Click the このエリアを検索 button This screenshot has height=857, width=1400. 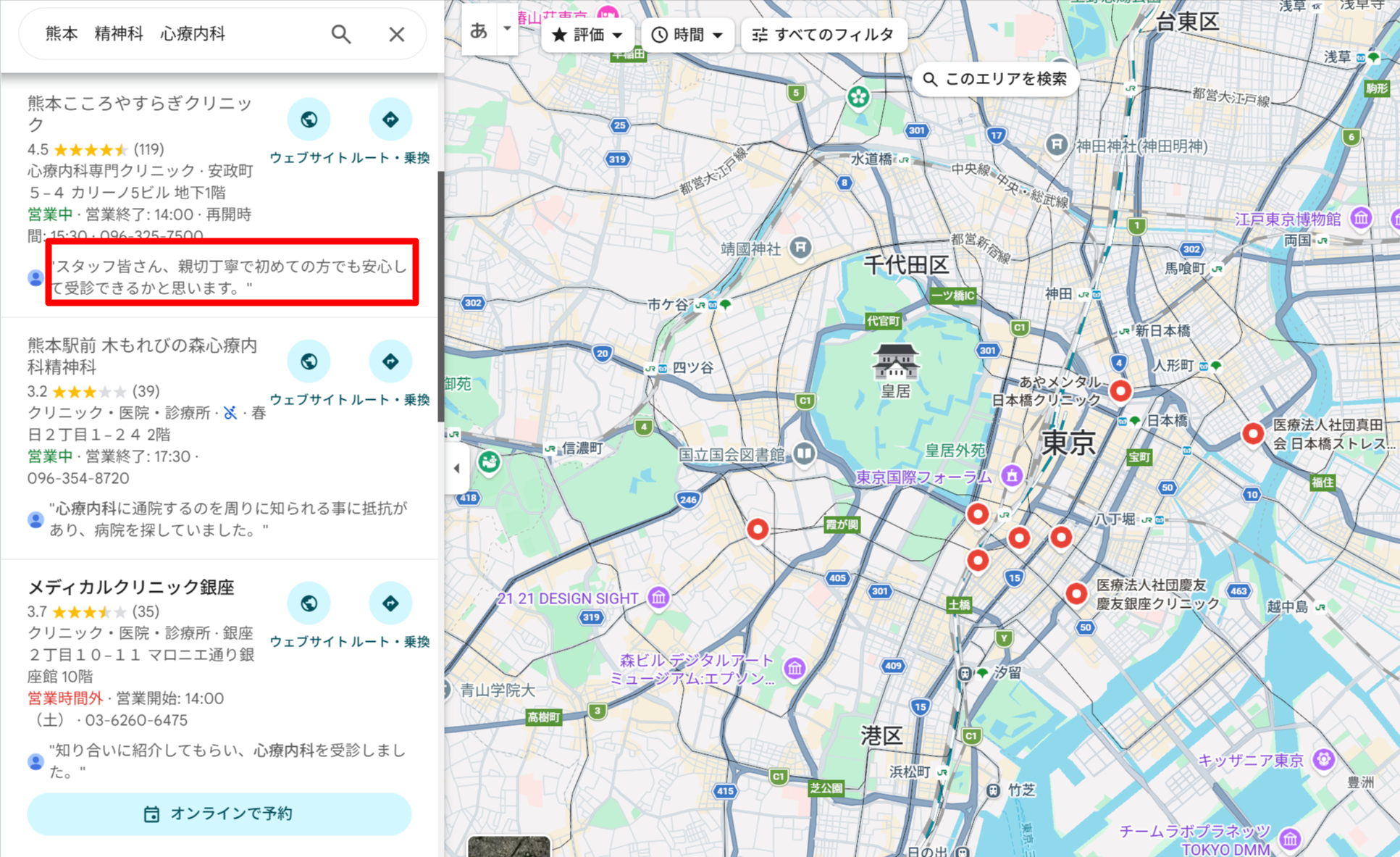[x=997, y=80]
